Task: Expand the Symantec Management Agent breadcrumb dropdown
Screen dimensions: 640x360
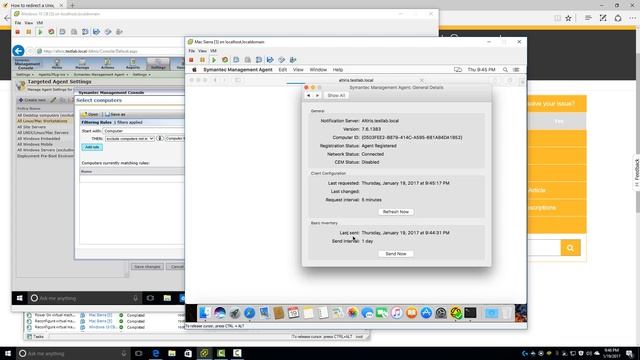Action: click(x=101, y=75)
